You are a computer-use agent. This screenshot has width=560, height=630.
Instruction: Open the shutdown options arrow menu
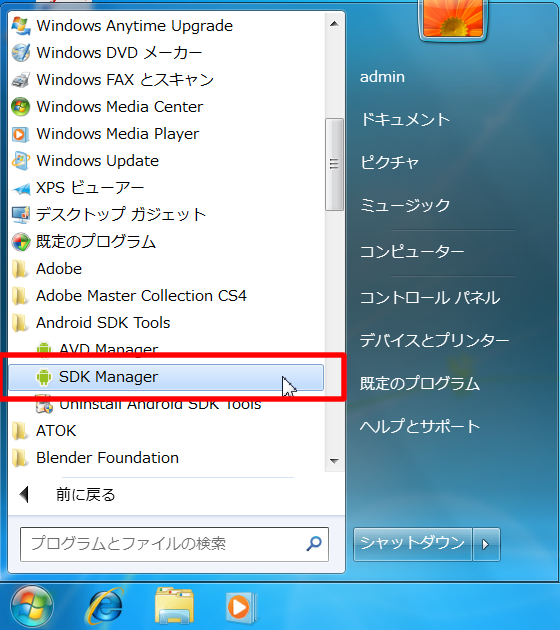(x=486, y=544)
